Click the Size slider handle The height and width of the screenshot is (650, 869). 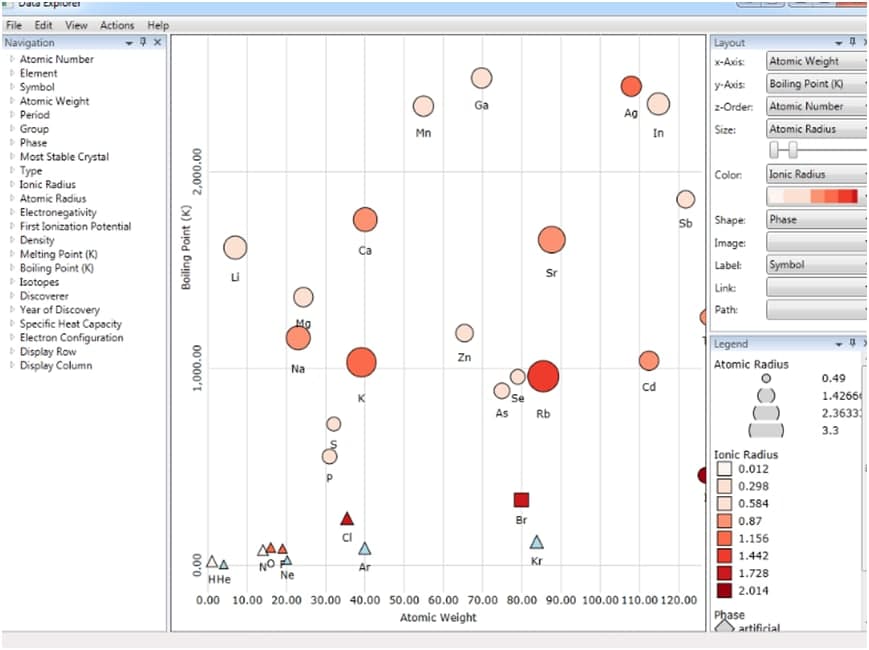pyautogui.click(x=793, y=149)
